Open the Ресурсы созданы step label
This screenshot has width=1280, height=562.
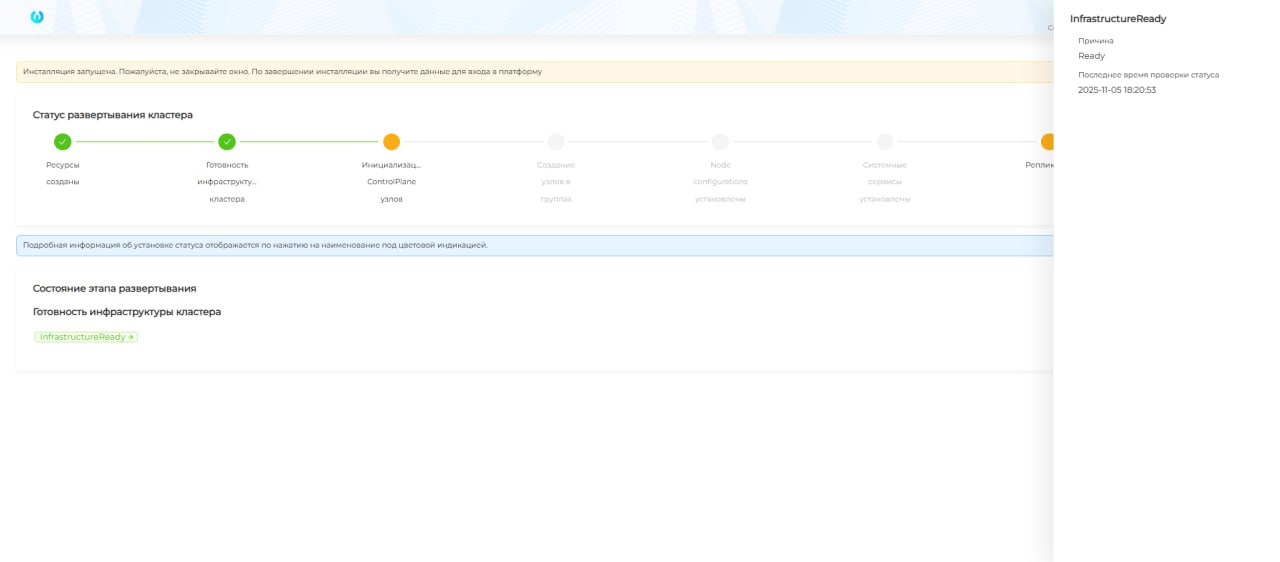point(62,173)
